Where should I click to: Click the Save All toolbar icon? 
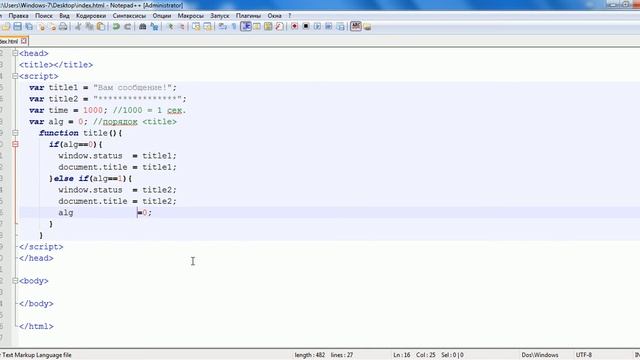point(29,27)
